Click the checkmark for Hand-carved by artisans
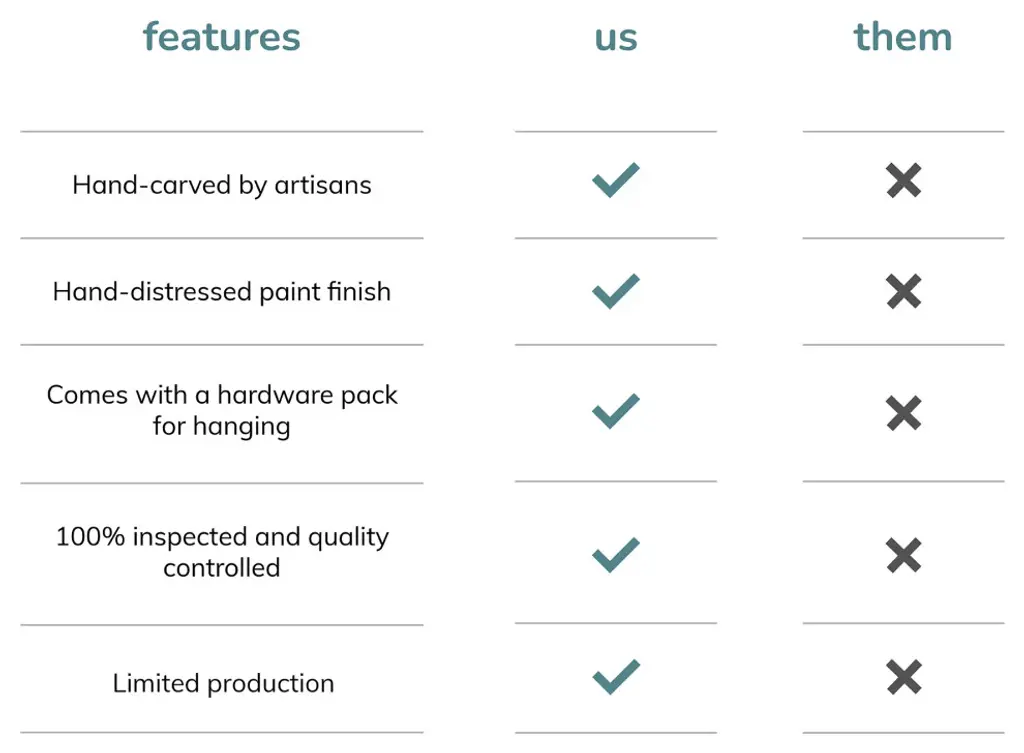Viewport: 1024px width, 753px height. point(615,181)
